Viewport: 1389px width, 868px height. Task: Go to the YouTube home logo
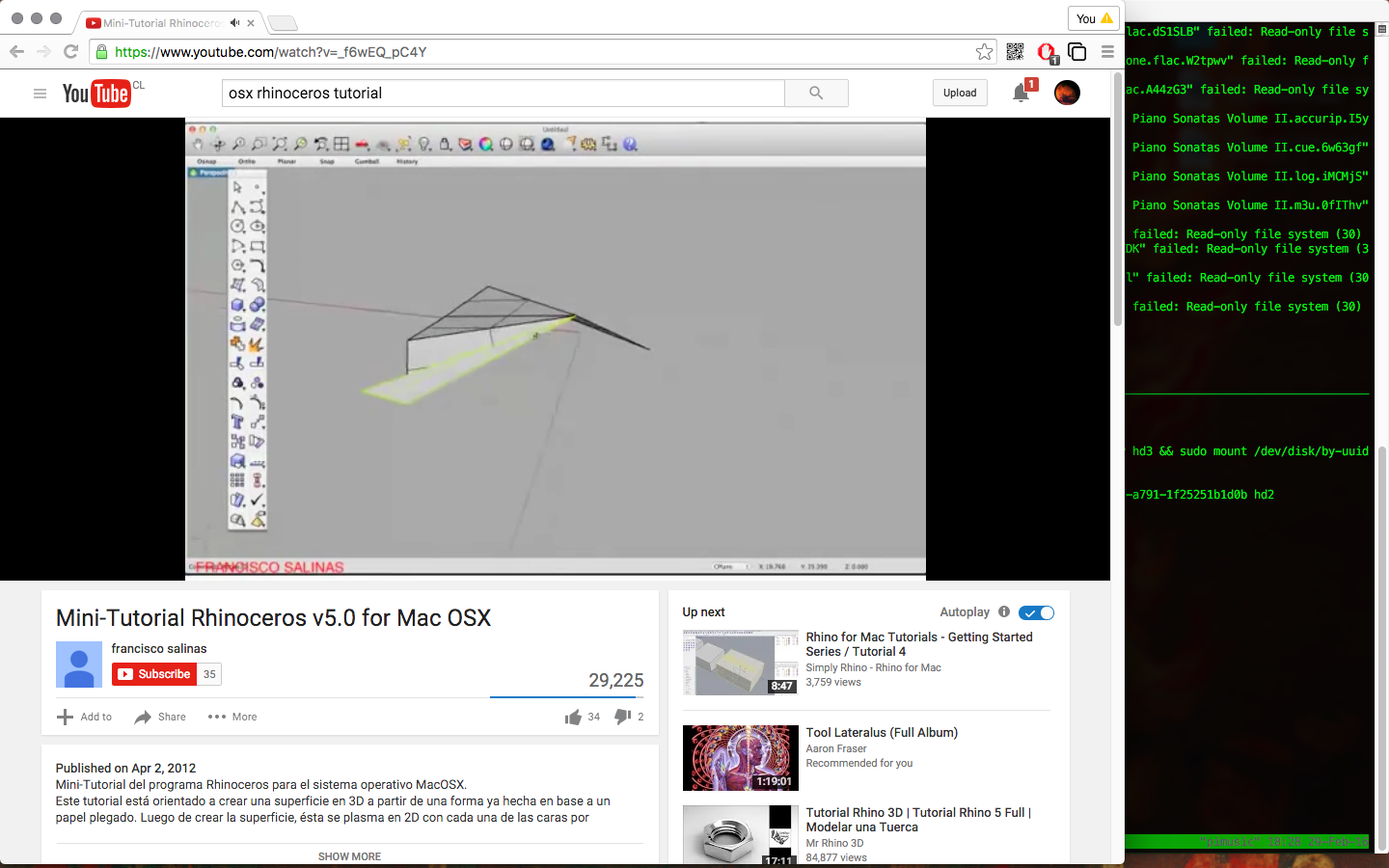pos(96,93)
